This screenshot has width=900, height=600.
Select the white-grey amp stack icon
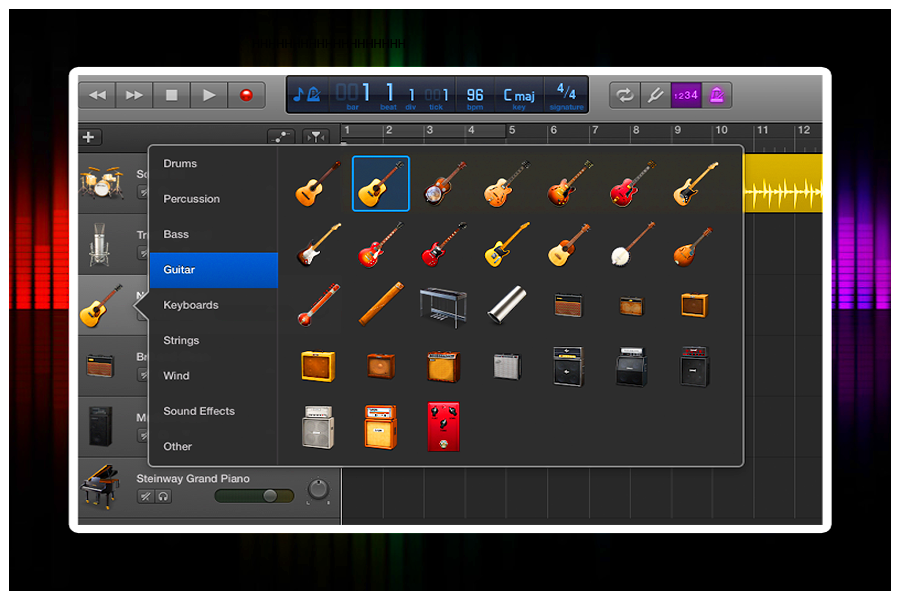click(318, 427)
